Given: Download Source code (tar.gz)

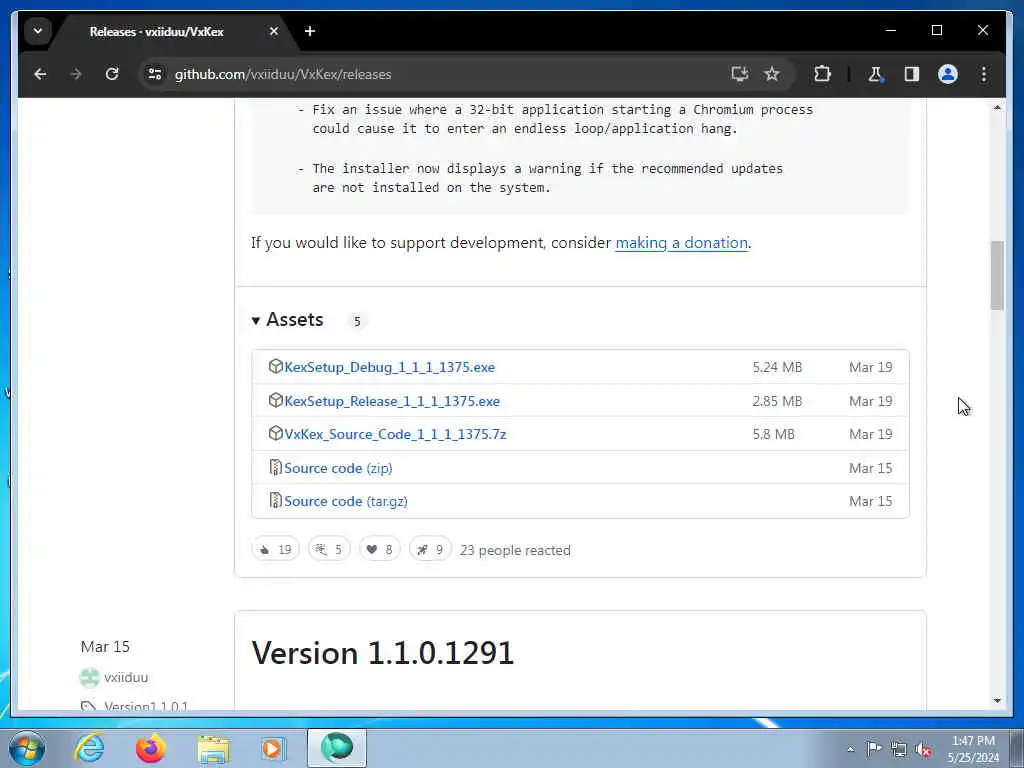Looking at the screenshot, I should coord(345,502).
